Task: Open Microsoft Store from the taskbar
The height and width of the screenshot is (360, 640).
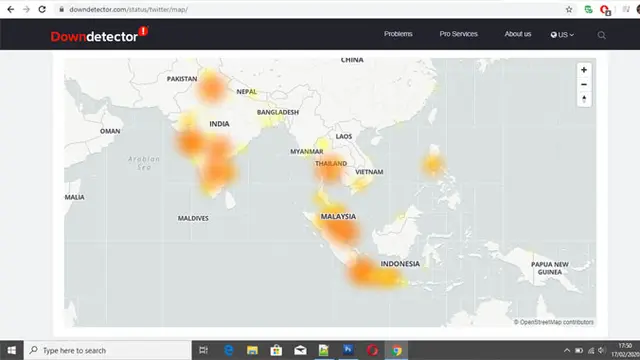Action: tap(276, 350)
